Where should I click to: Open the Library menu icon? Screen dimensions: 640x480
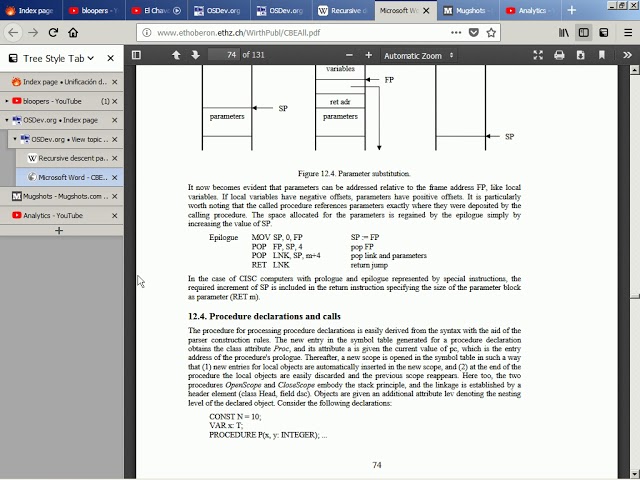tap(564, 33)
